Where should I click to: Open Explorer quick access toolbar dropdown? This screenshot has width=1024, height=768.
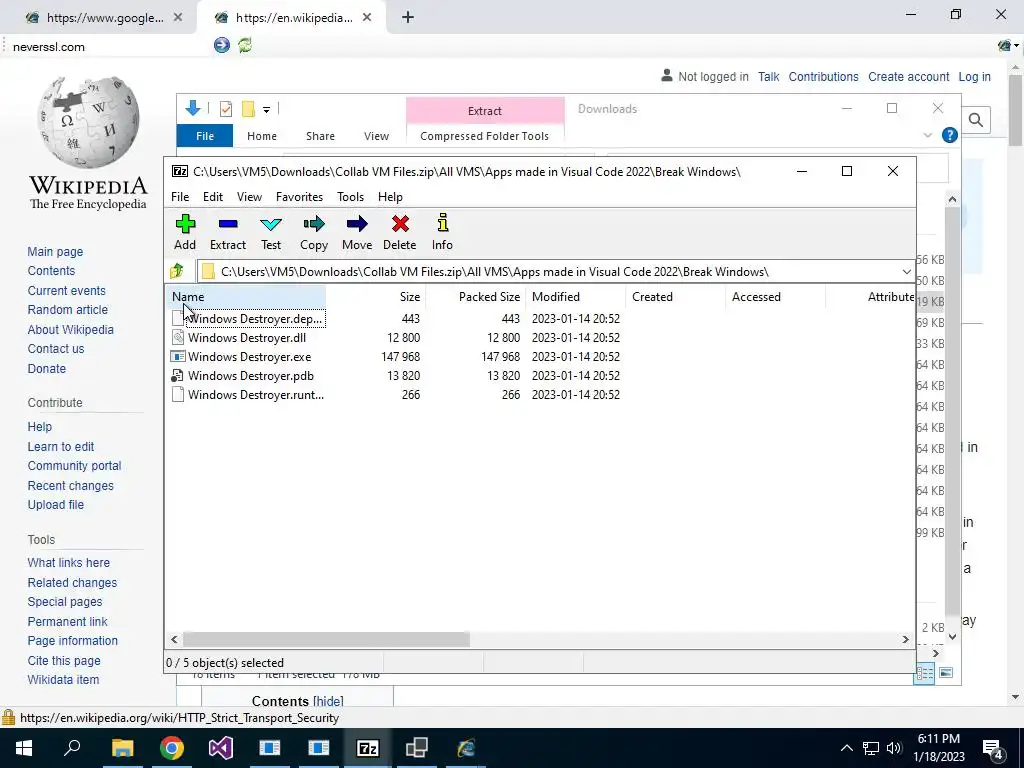click(266, 110)
